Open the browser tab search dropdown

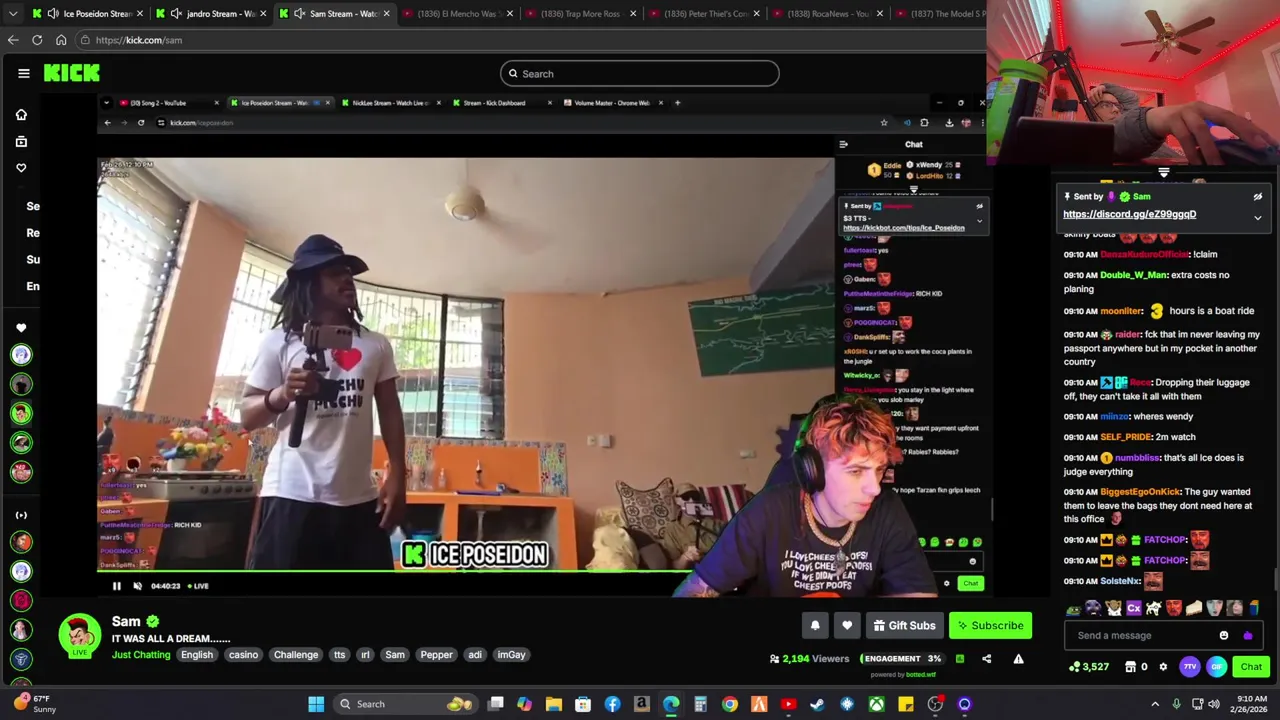tap(13, 14)
